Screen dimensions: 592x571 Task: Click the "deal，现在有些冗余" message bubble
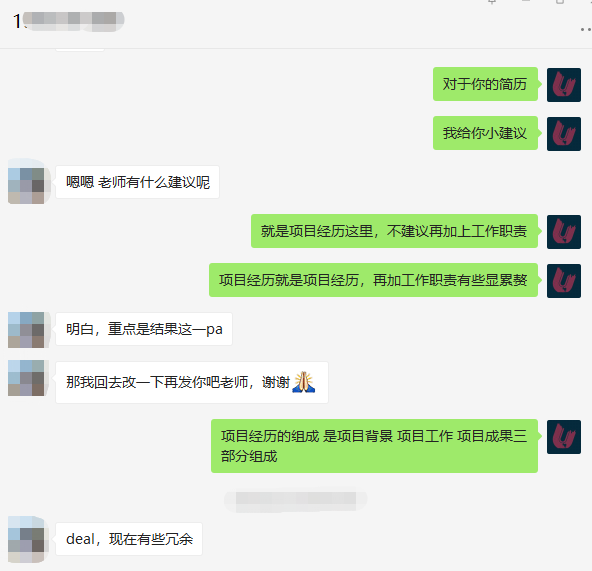(x=129, y=539)
